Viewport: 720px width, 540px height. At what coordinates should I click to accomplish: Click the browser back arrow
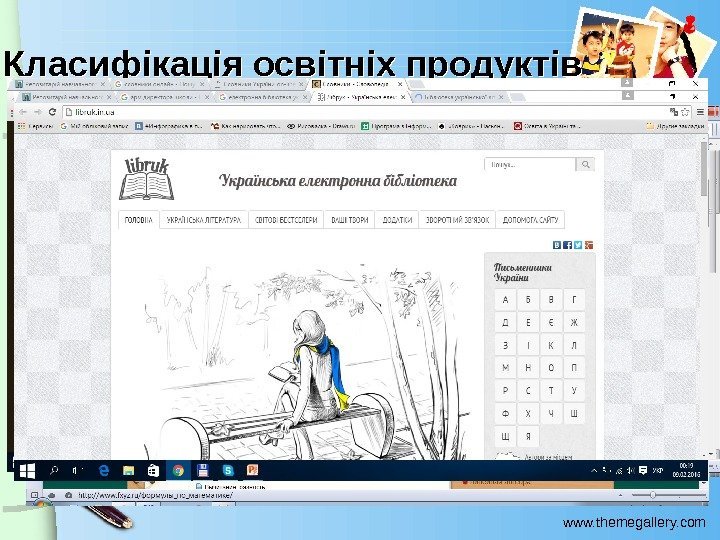coord(23,112)
